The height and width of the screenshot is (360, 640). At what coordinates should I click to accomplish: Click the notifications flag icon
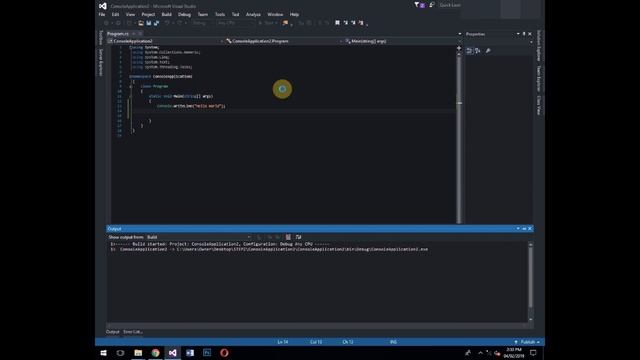tap(419, 5)
